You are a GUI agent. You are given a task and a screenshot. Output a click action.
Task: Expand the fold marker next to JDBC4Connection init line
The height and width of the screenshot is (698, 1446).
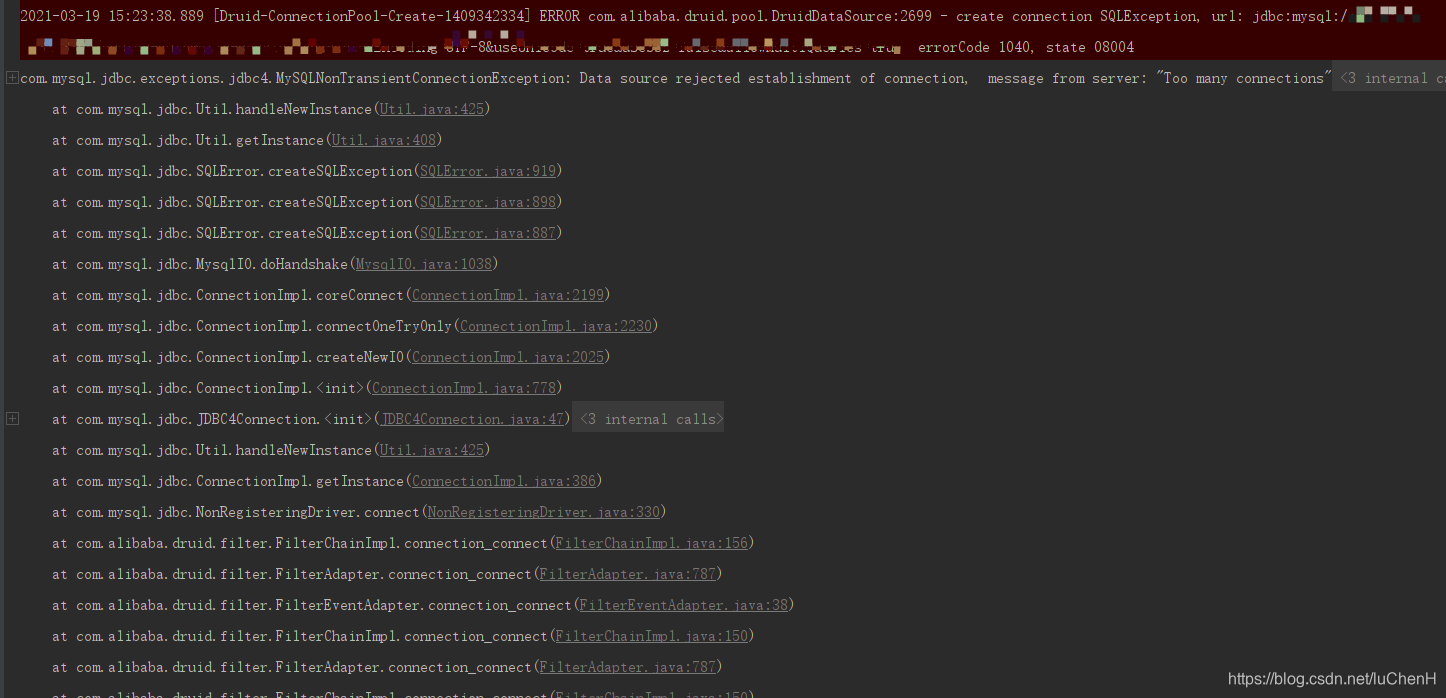(x=12, y=418)
